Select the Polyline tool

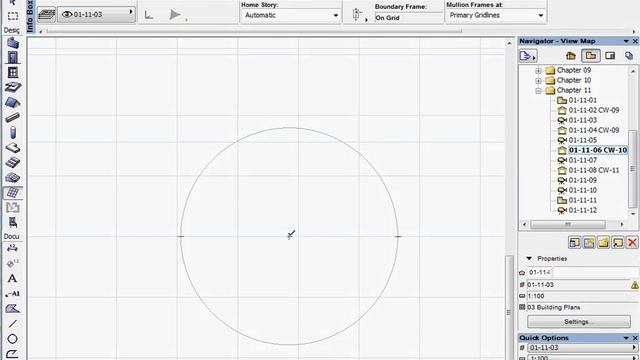13,353
